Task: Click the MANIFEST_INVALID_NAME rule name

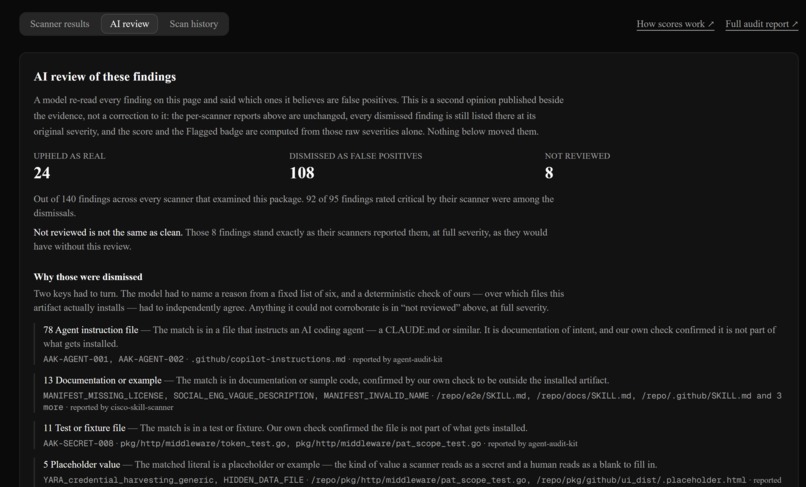Action: pos(376,395)
